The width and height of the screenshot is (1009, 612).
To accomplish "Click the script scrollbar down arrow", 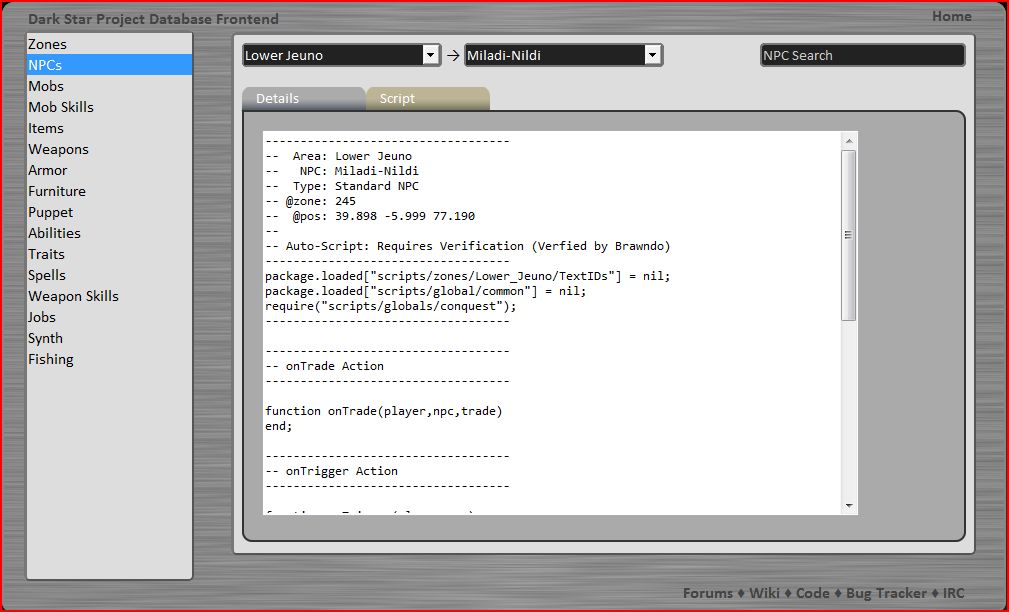I will click(849, 506).
